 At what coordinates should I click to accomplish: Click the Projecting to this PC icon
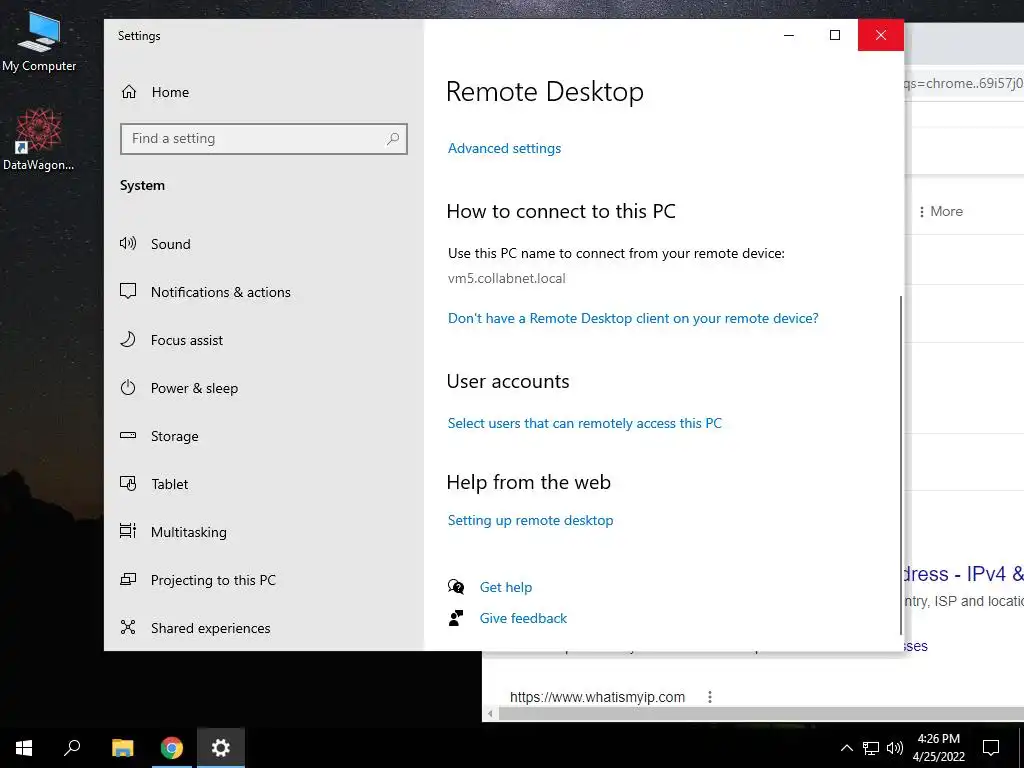128,579
